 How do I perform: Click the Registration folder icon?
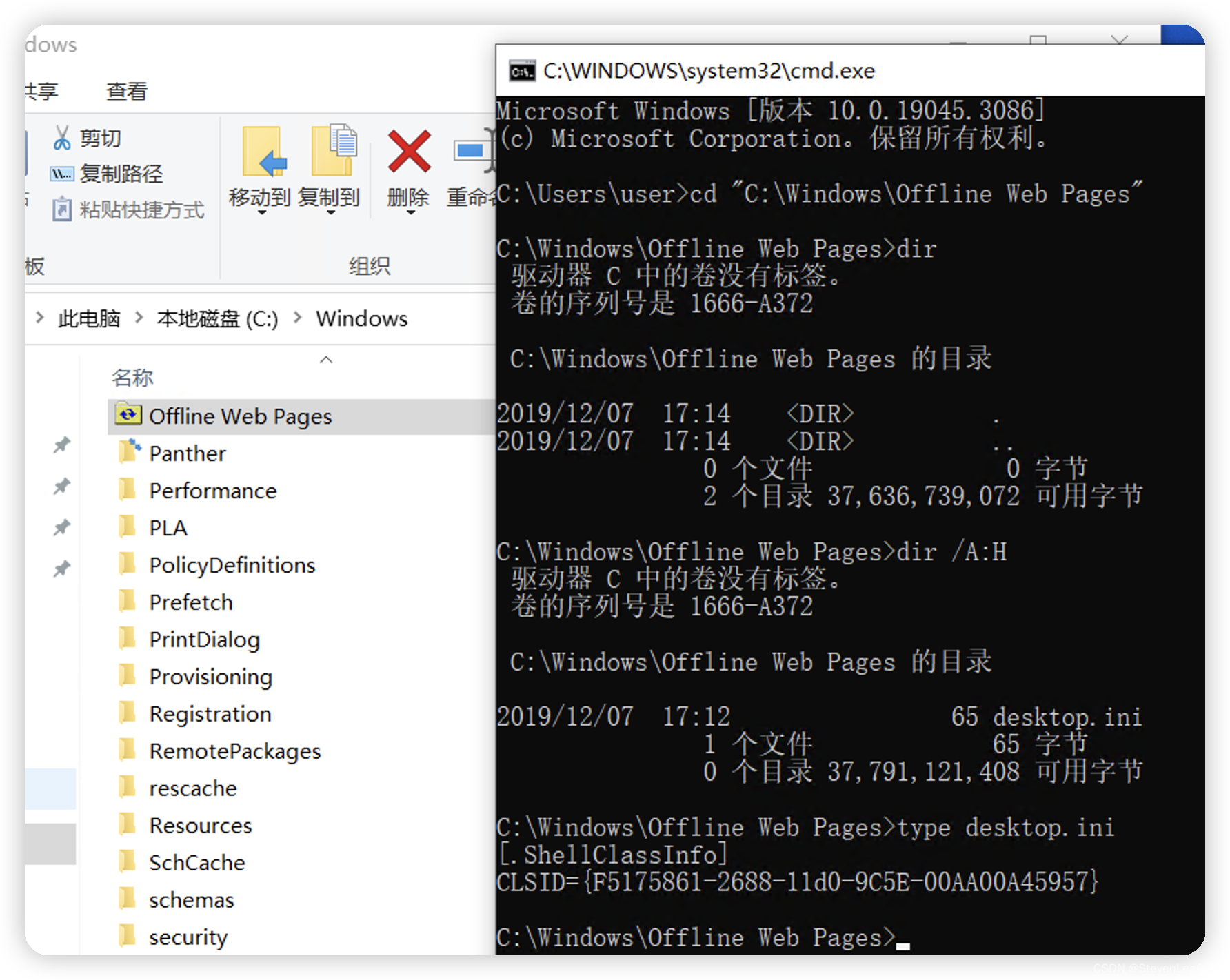pyautogui.click(x=128, y=713)
